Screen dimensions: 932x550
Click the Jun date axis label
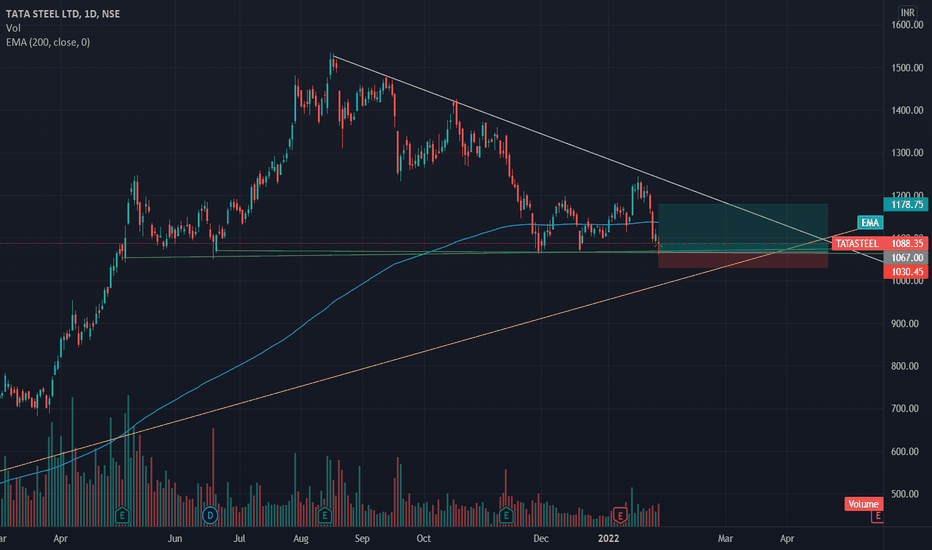click(175, 539)
